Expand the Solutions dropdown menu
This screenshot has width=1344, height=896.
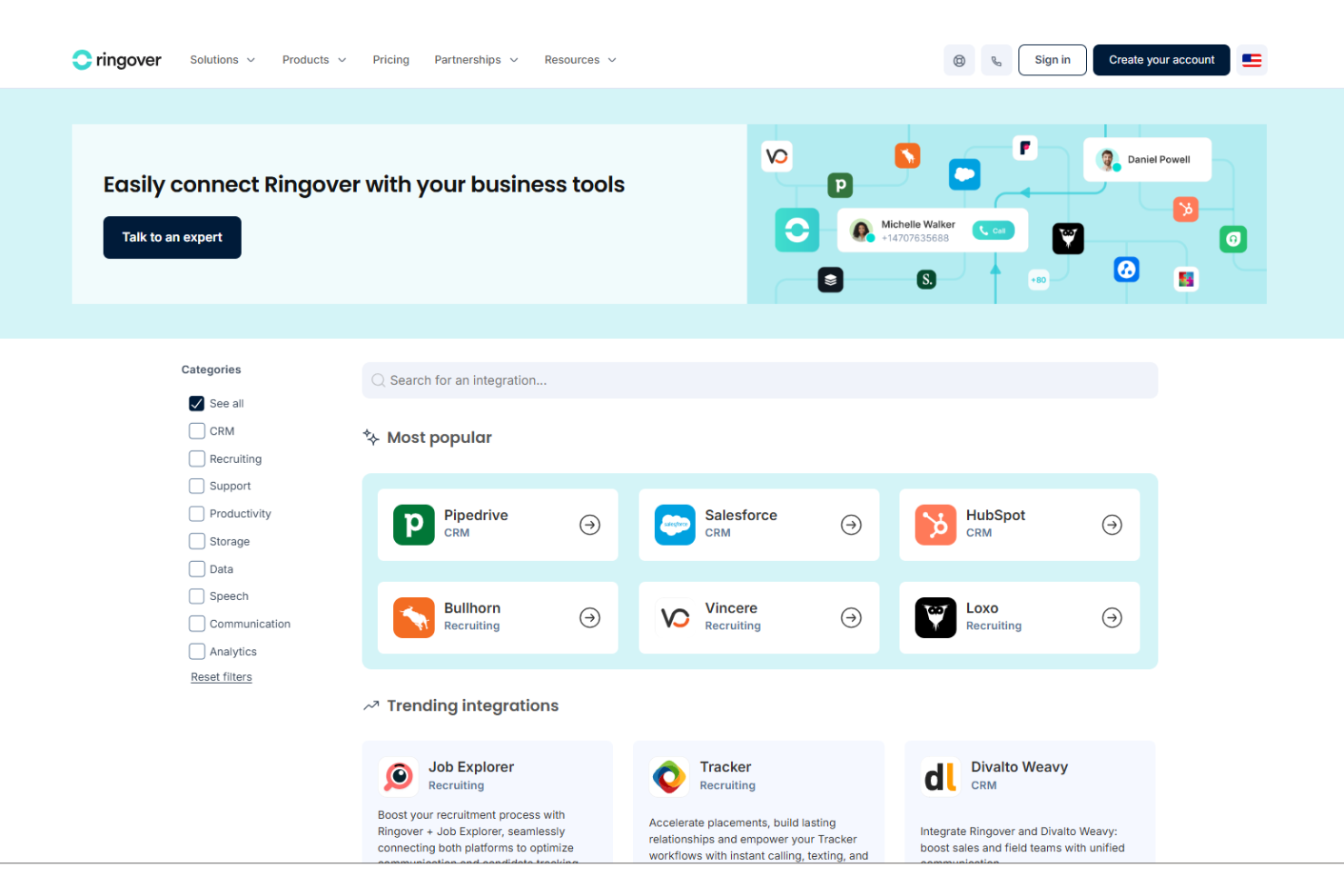pyautogui.click(x=222, y=60)
